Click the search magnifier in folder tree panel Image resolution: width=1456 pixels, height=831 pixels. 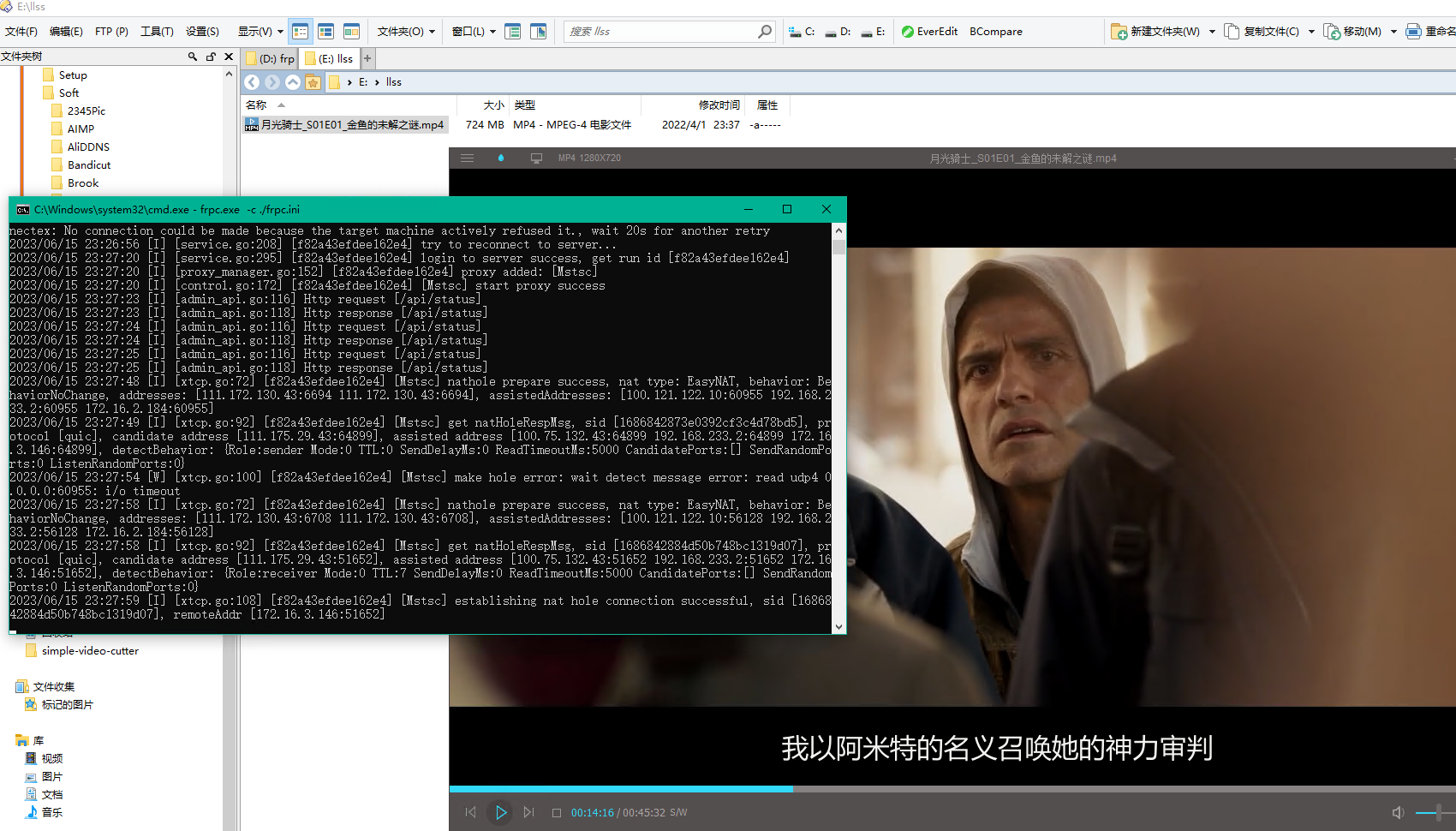point(193,57)
